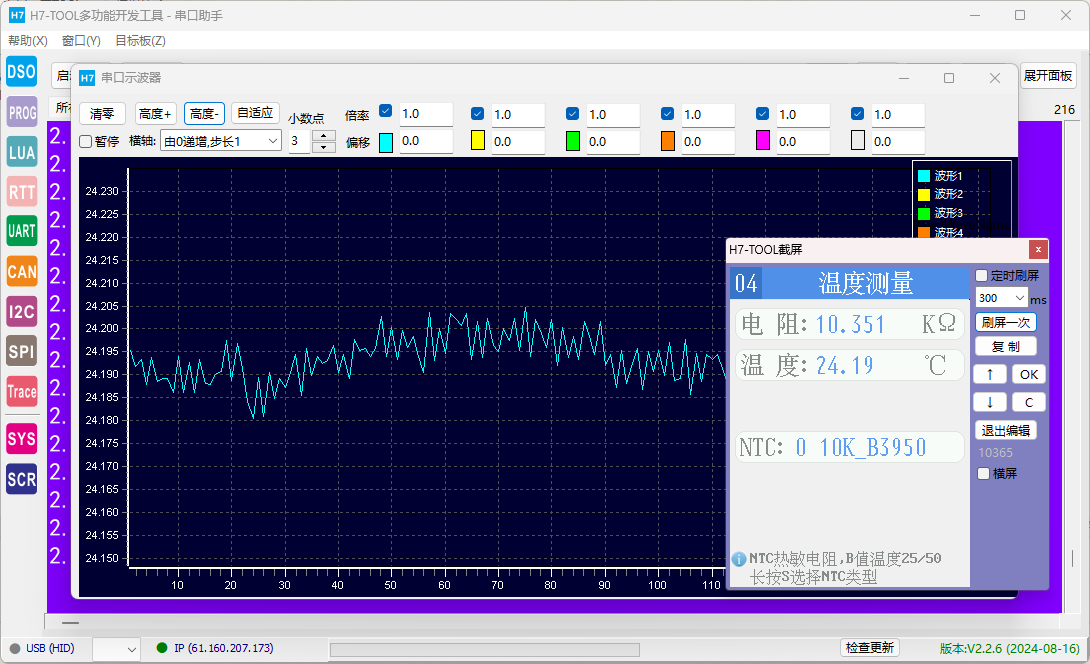Image resolution: width=1090 pixels, height=664 pixels.
Task: Click the waveform 6 offset input field
Action: (898, 142)
